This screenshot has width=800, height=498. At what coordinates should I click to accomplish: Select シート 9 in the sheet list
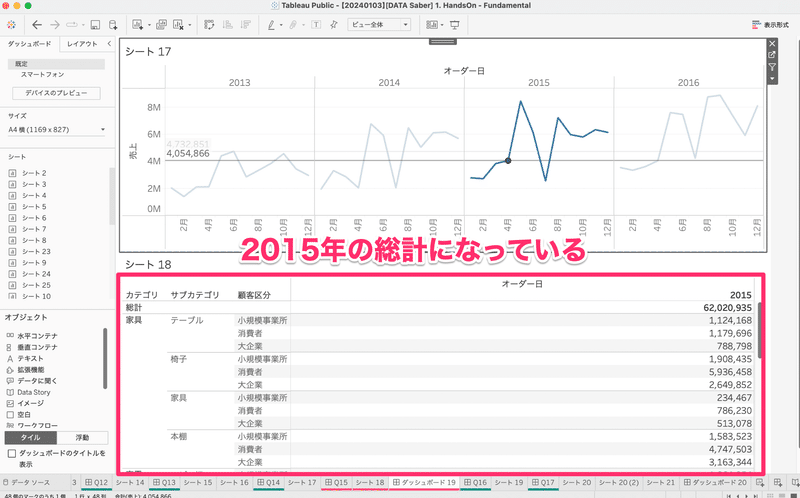[x=34, y=263]
